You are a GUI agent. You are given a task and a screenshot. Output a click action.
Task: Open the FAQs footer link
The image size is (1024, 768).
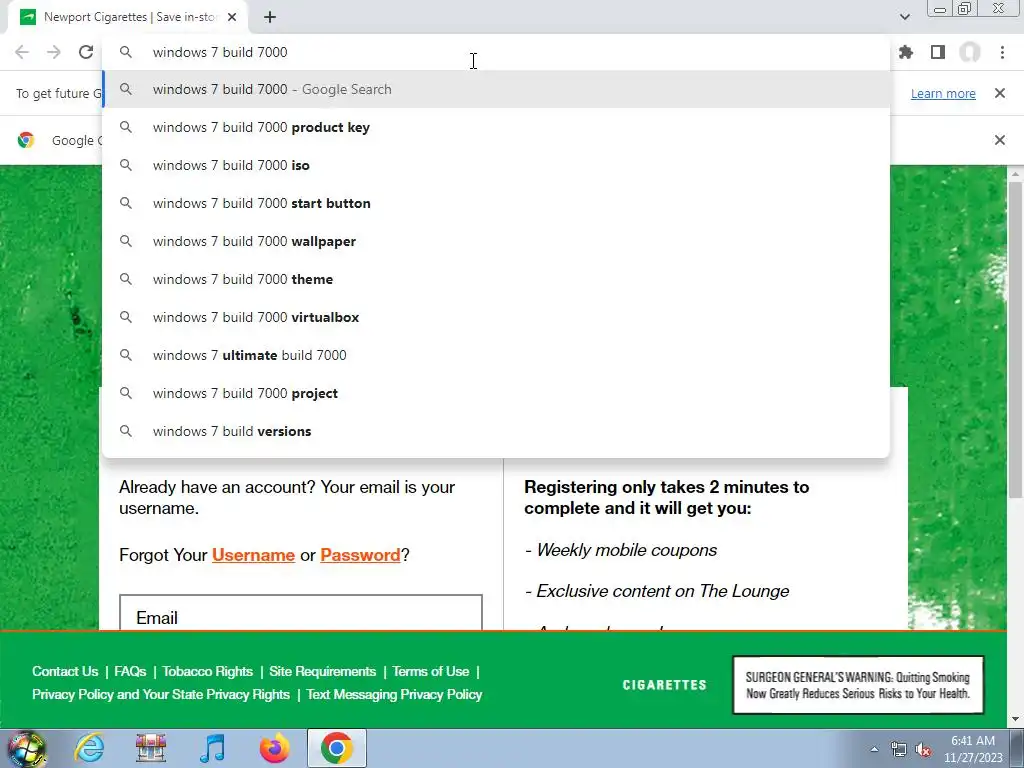pos(130,671)
